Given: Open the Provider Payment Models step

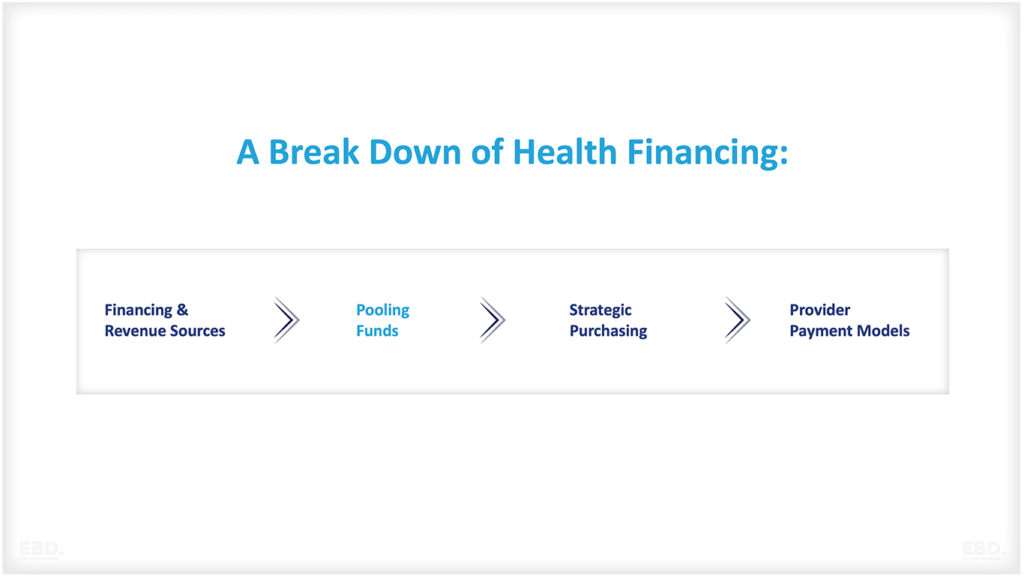Looking at the screenshot, I should [x=849, y=320].
